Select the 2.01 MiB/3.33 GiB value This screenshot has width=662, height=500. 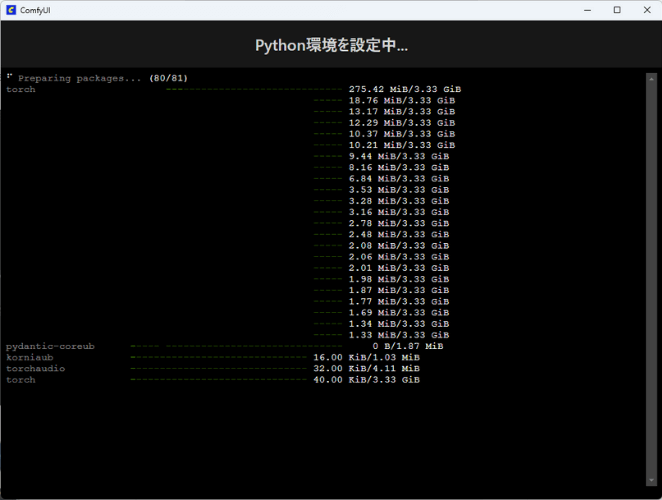pos(399,268)
